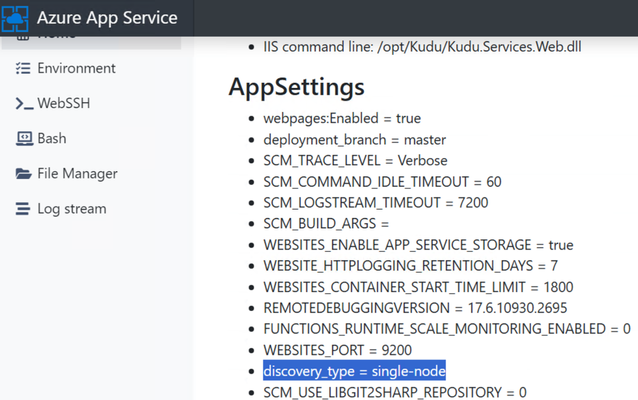This screenshot has width=638, height=400.
Task: Click the WEBSITES_PORT = 9200 entry
Action: pyautogui.click(x=337, y=350)
